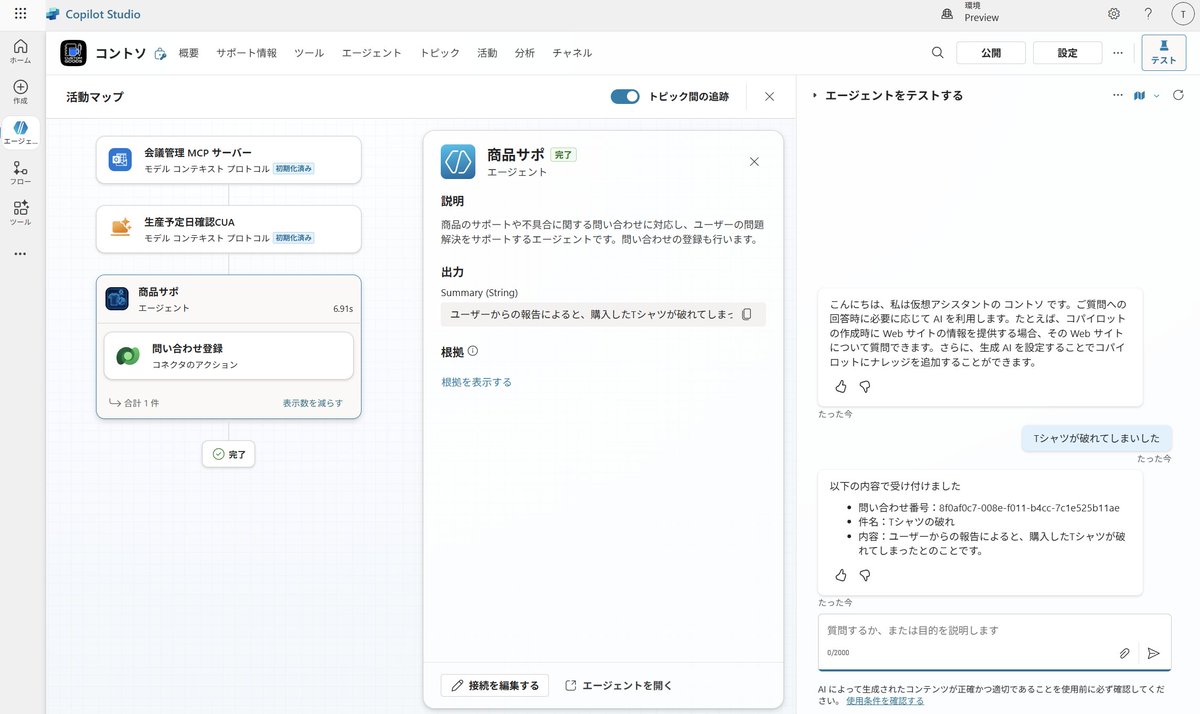Click the 完了 status badge on 商品サポ
Screen dimensions: 1200x714
(x=564, y=155)
